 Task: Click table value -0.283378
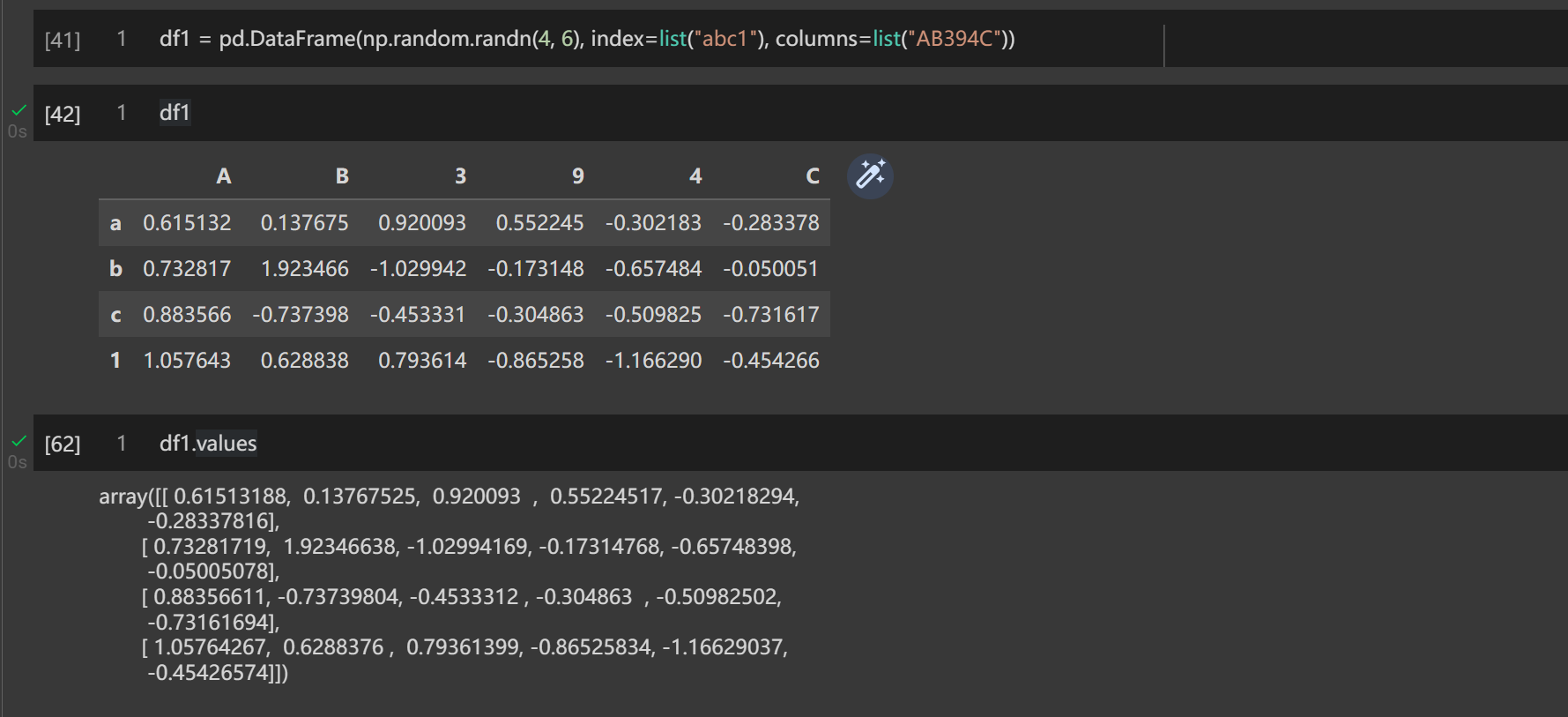[x=771, y=223]
